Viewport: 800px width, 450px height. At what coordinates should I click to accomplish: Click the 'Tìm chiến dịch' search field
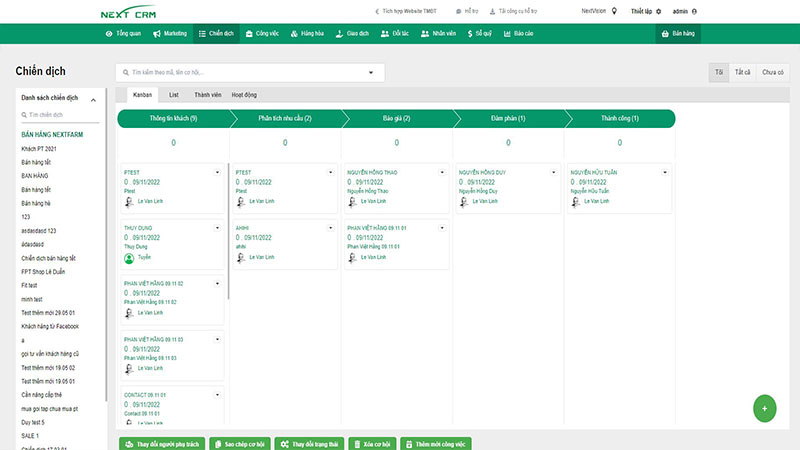pyautogui.click(x=62, y=115)
